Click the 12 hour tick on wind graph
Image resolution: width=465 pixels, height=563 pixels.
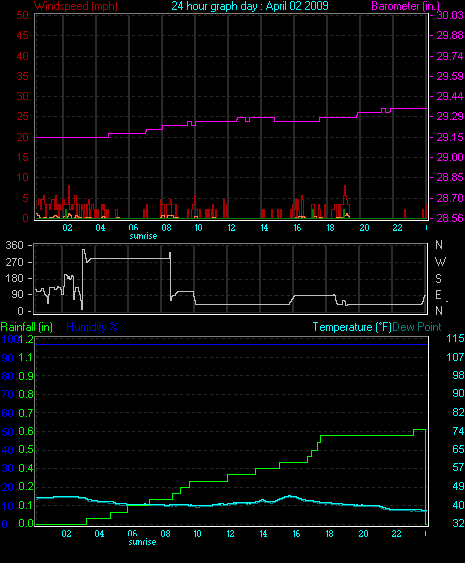[231, 228]
